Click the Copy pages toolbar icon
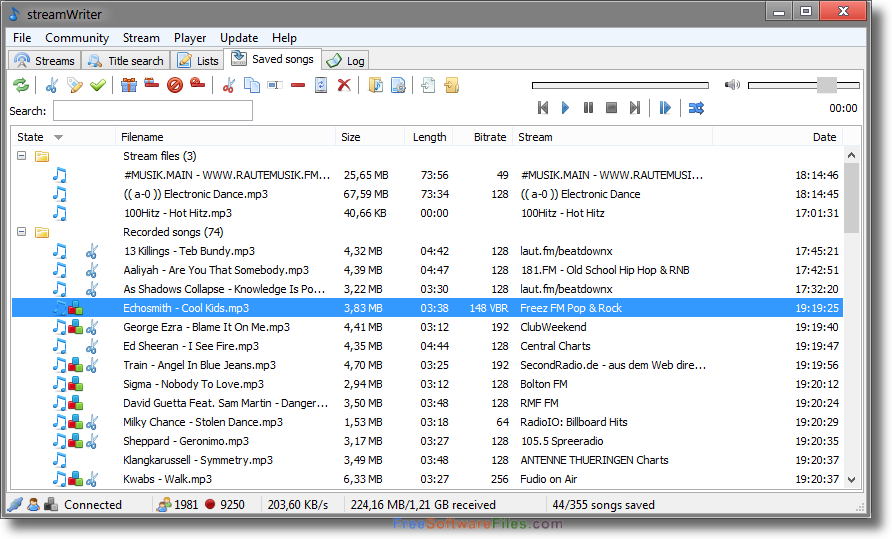This screenshot has width=892, height=539. [x=251, y=85]
